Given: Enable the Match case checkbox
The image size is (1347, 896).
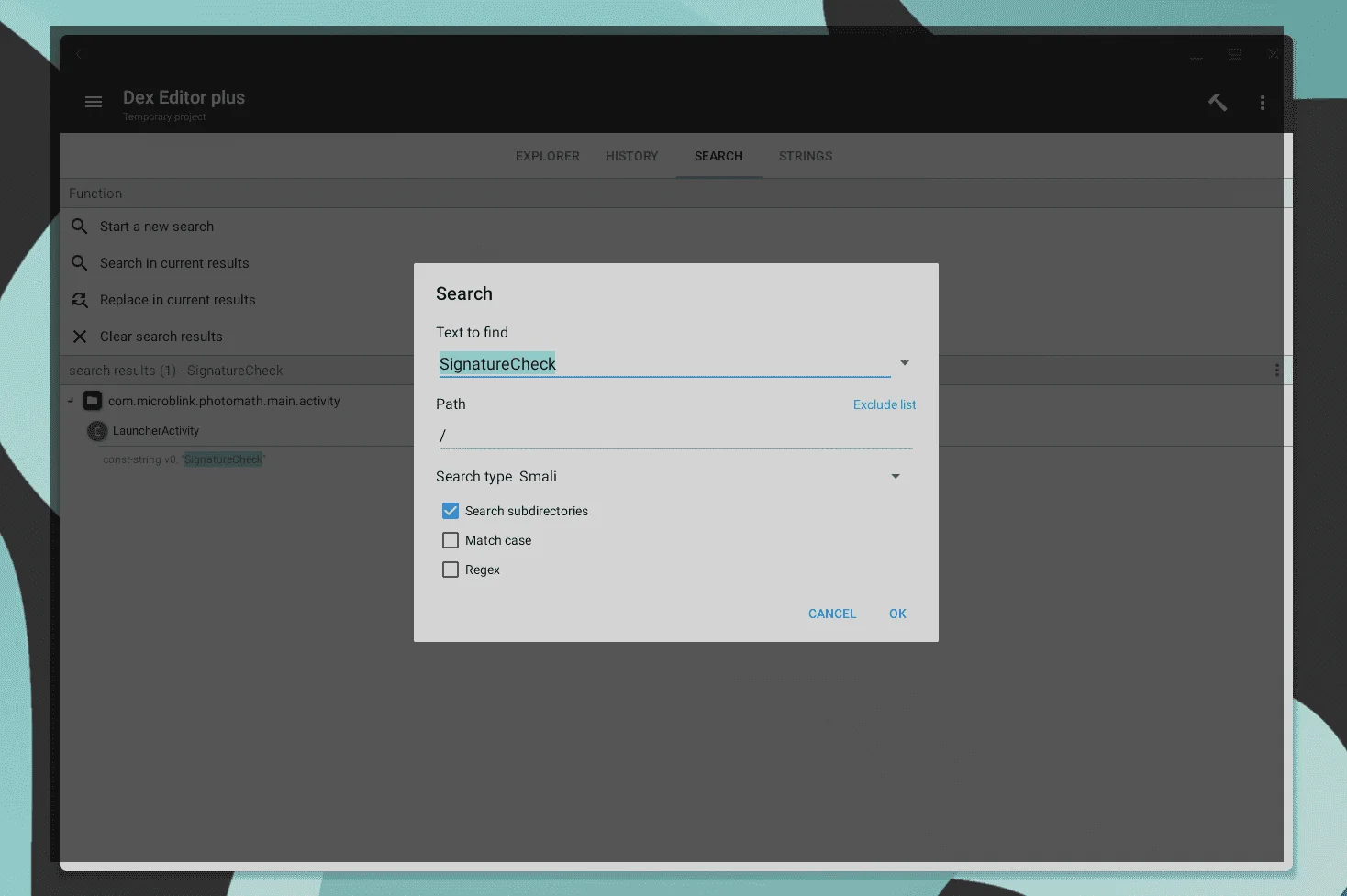Looking at the screenshot, I should 451,540.
